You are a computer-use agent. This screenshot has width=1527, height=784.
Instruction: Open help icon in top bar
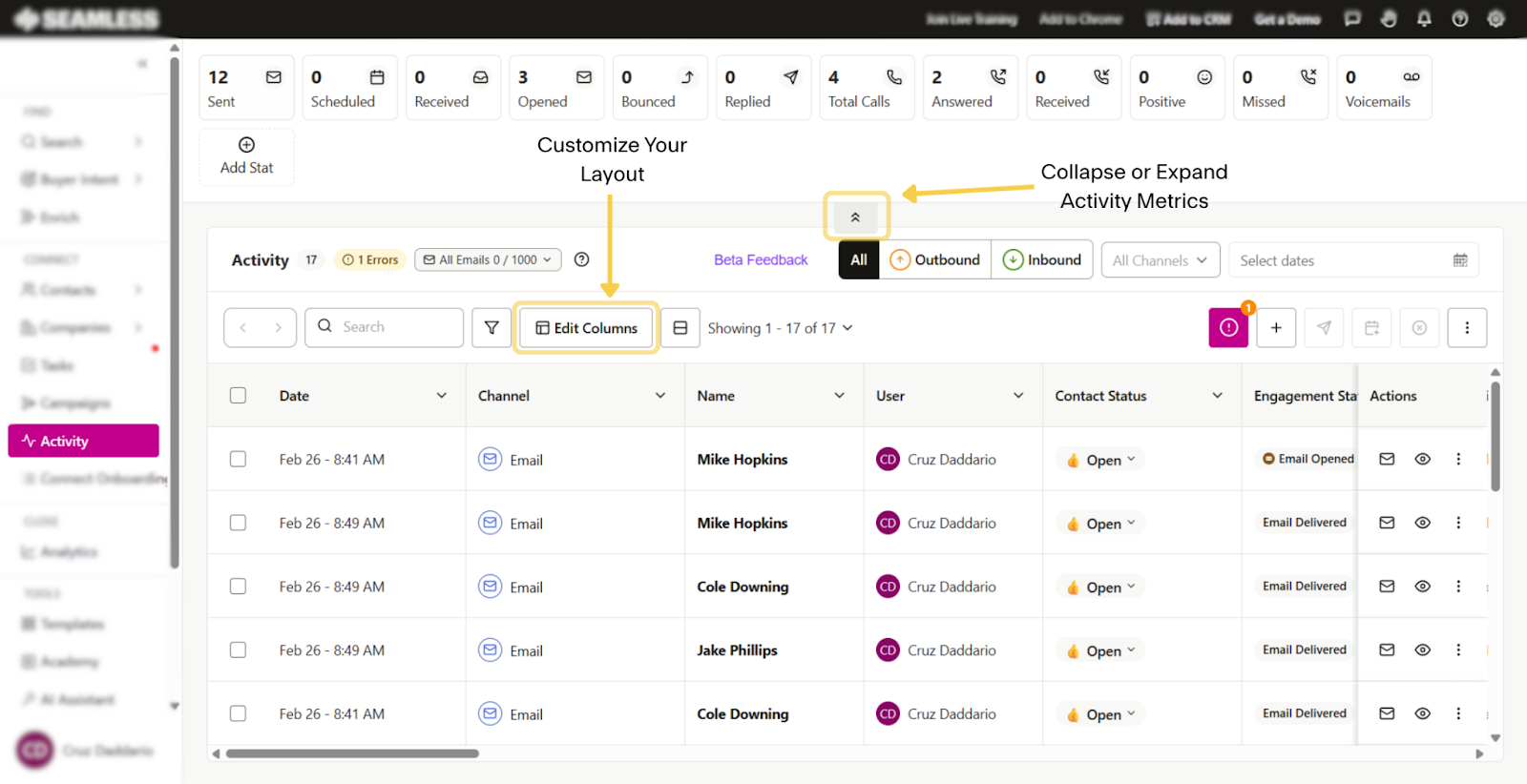tap(1460, 19)
